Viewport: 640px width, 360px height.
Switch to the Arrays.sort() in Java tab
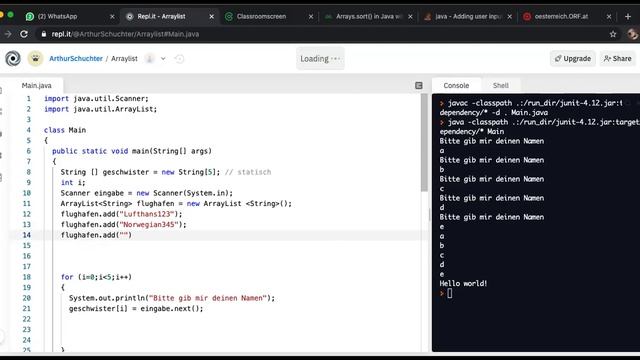369,16
